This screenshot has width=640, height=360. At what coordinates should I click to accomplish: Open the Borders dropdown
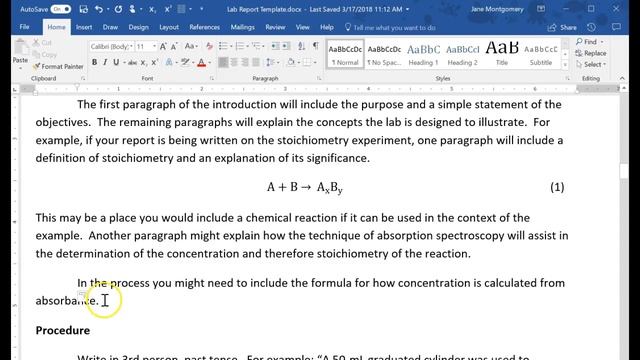coord(316,62)
